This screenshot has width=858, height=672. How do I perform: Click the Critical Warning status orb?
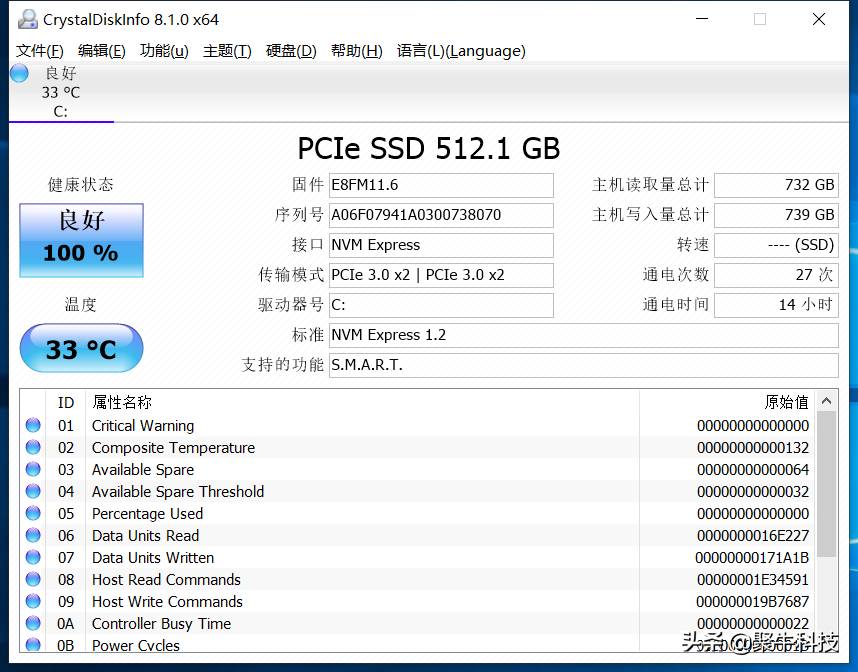tap(33, 426)
